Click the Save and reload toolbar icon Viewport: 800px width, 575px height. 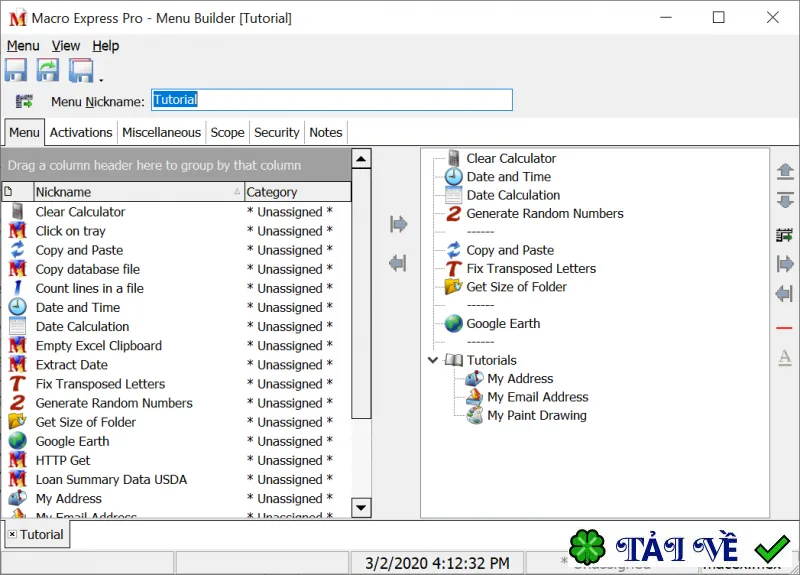47,70
